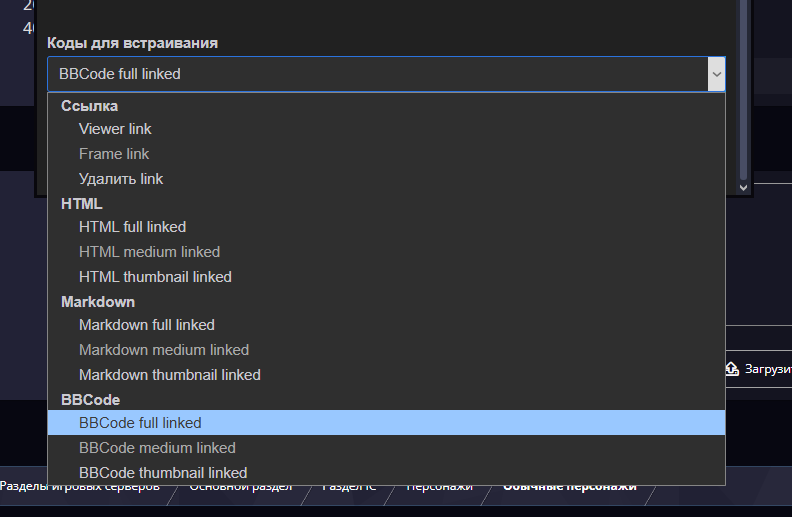Screen dimensions: 792x517
Task: Select HTML medium linked option
Action: (x=149, y=252)
